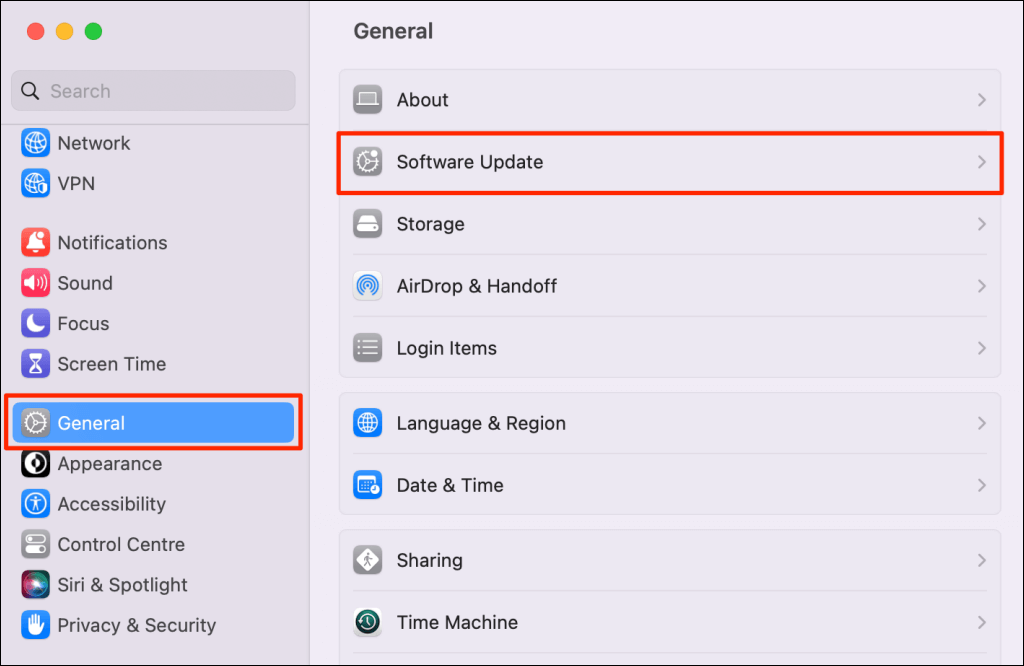Viewport: 1024px width, 666px height.
Task: Minimize window with yellow button
Action: point(65,31)
